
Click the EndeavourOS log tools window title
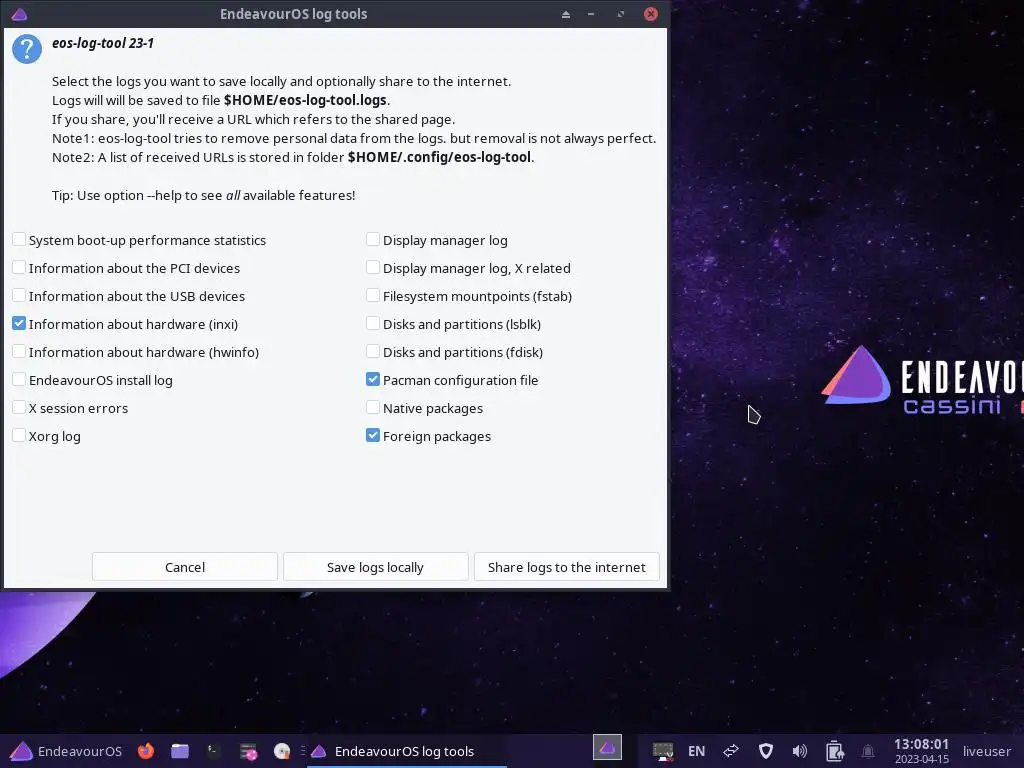coord(293,14)
